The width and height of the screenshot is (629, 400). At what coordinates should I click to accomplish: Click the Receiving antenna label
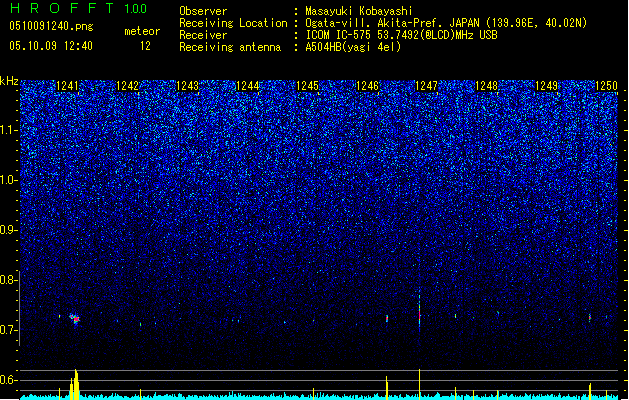point(230,47)
